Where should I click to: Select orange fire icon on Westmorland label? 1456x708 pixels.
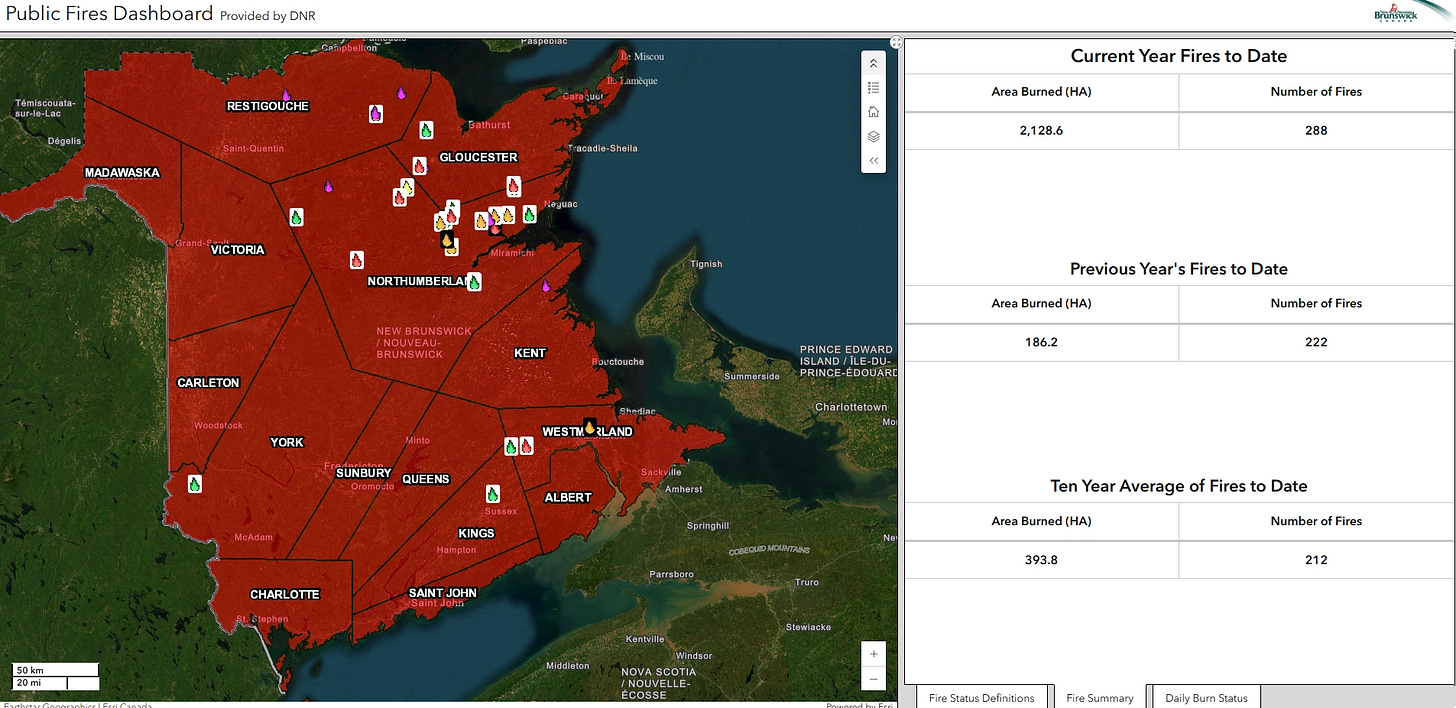point(590,427)
